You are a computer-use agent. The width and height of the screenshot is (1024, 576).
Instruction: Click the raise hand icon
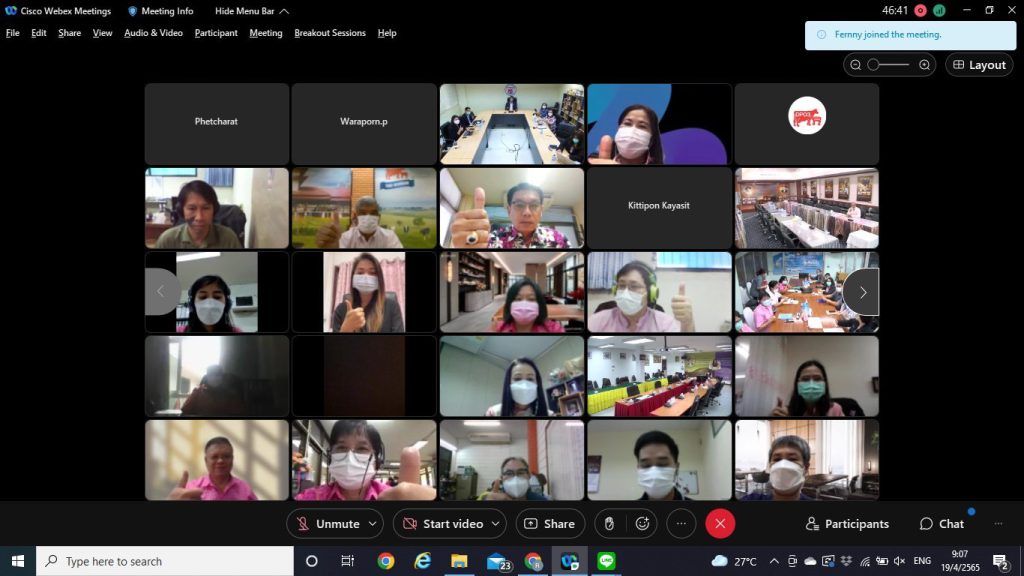[x=607, y=523]
